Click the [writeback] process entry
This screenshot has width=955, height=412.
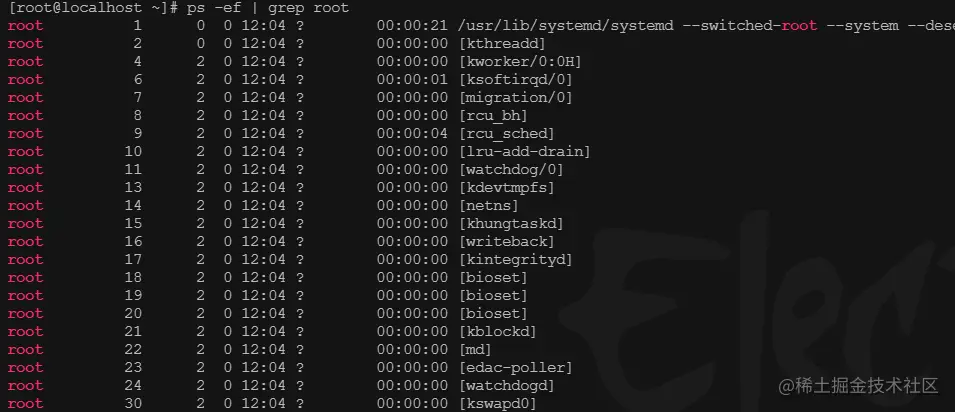pos(507,241)
